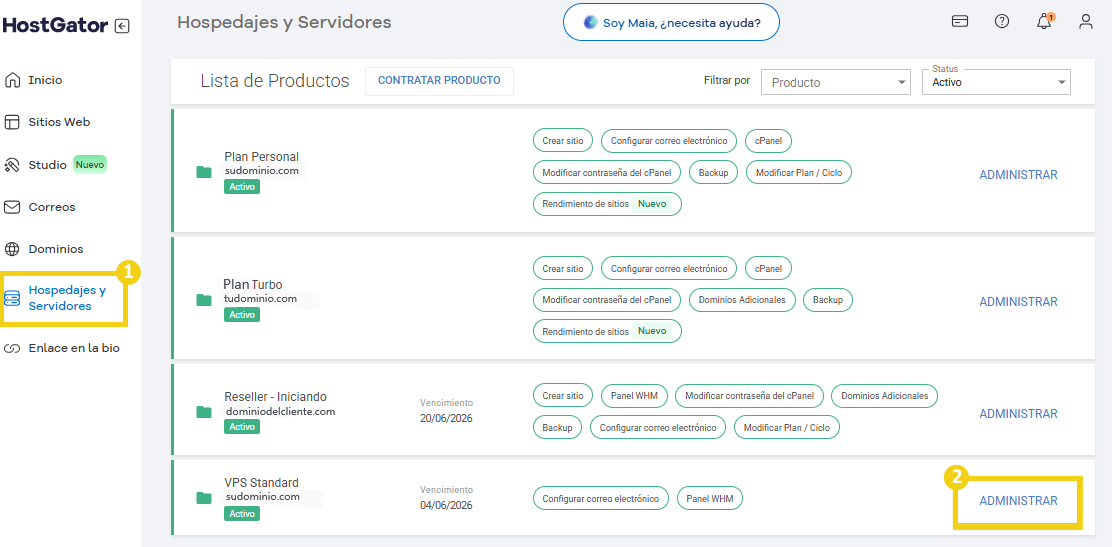The image size is (1112, 547).
Task: Click ADMINISTRAR for VPS Standard
Action: pyautogui.click(x=1018, y=501)
